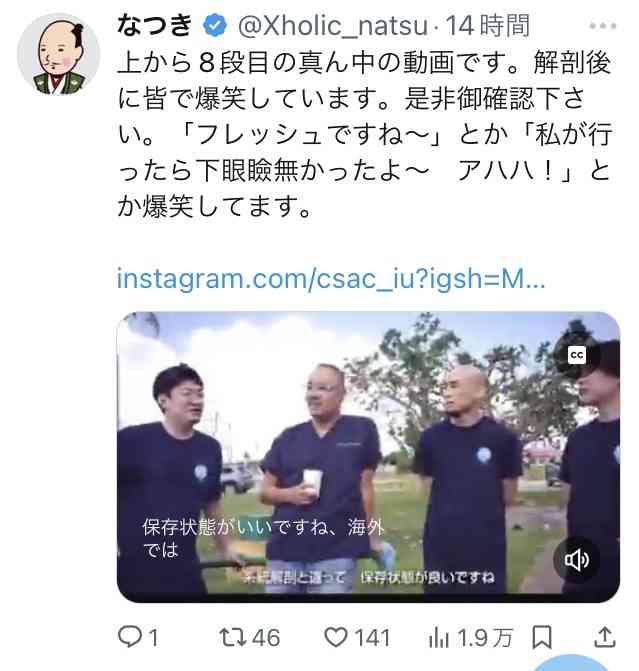Open the なつき display name
Screen dimensions: 639x671
155,25
